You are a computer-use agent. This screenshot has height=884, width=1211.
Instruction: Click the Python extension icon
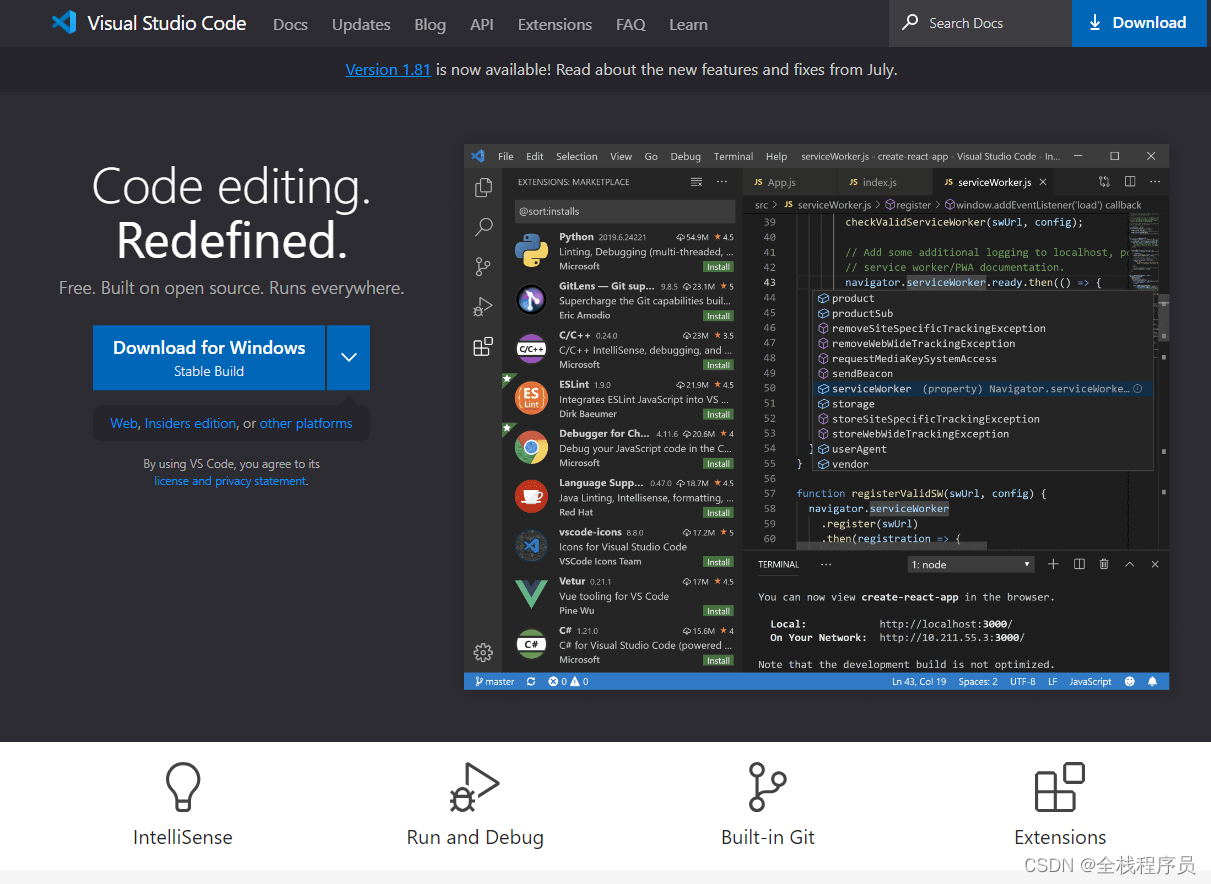tap(531, 250)
